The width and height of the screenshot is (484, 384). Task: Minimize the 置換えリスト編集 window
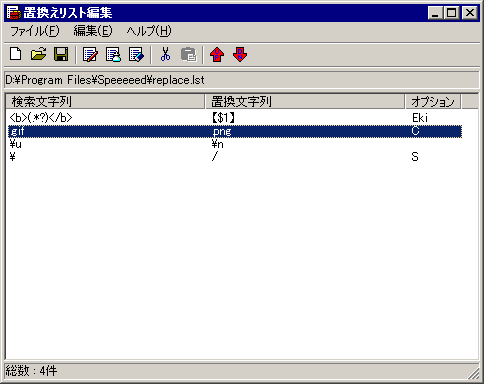(x=435, y=13)
